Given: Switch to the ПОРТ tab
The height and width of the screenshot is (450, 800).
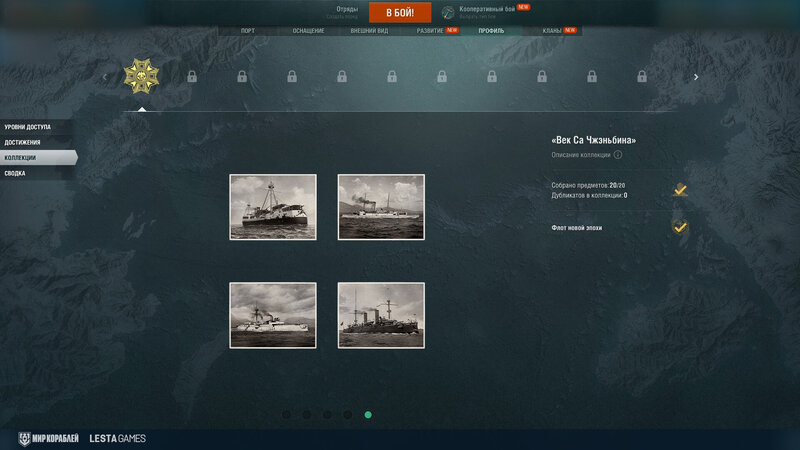Looking at the screenshot, I should (247, 31).
